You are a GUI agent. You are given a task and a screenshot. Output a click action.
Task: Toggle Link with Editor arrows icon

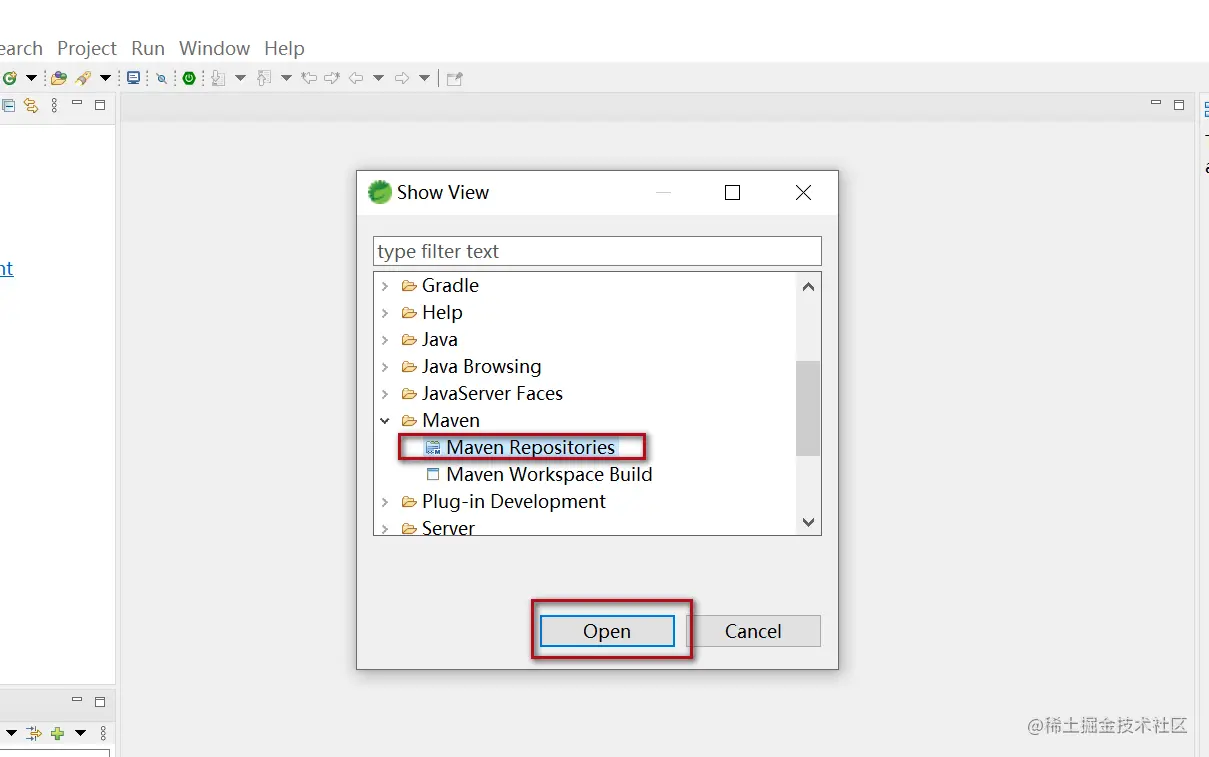[31, 105]
